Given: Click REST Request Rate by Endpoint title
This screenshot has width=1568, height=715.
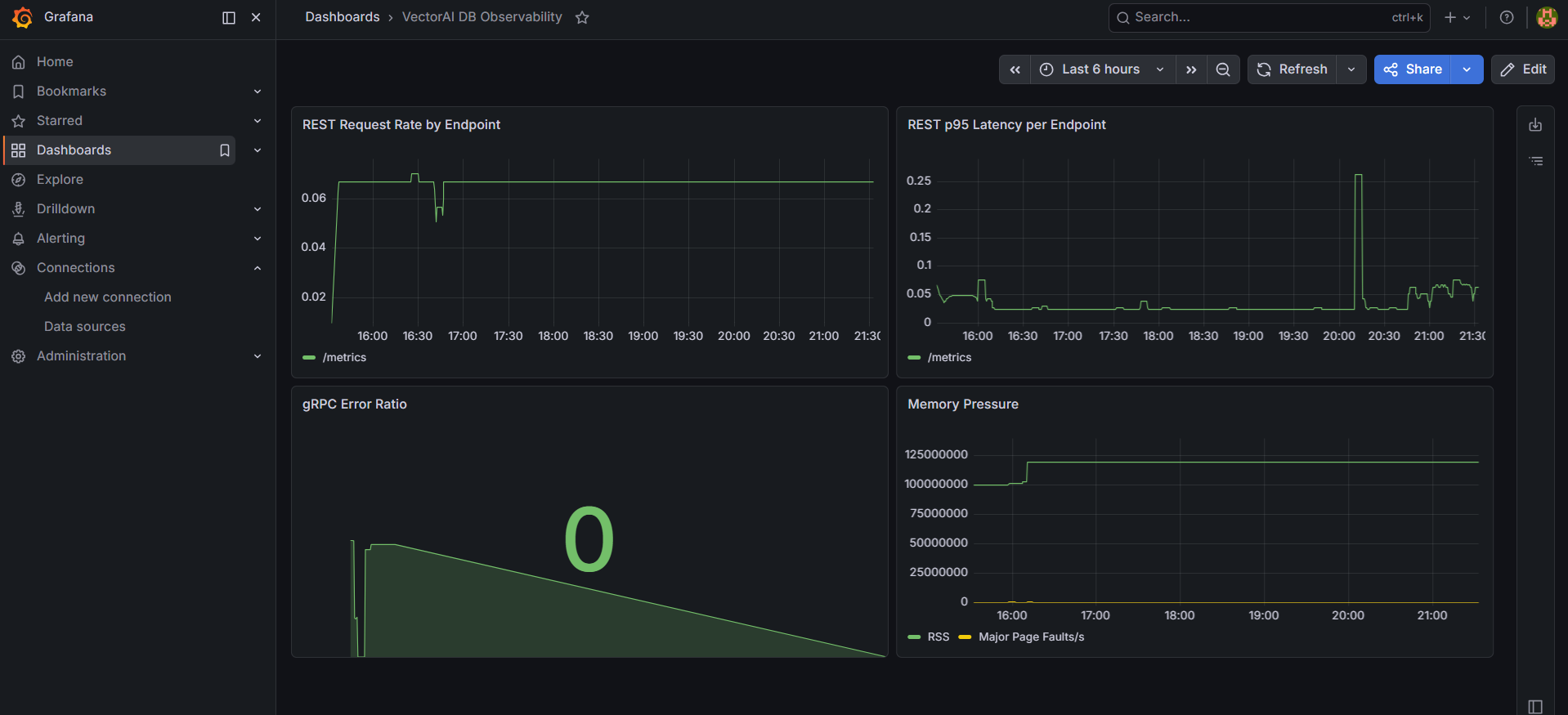Looking at the screenshot, I should pos(401,125).
